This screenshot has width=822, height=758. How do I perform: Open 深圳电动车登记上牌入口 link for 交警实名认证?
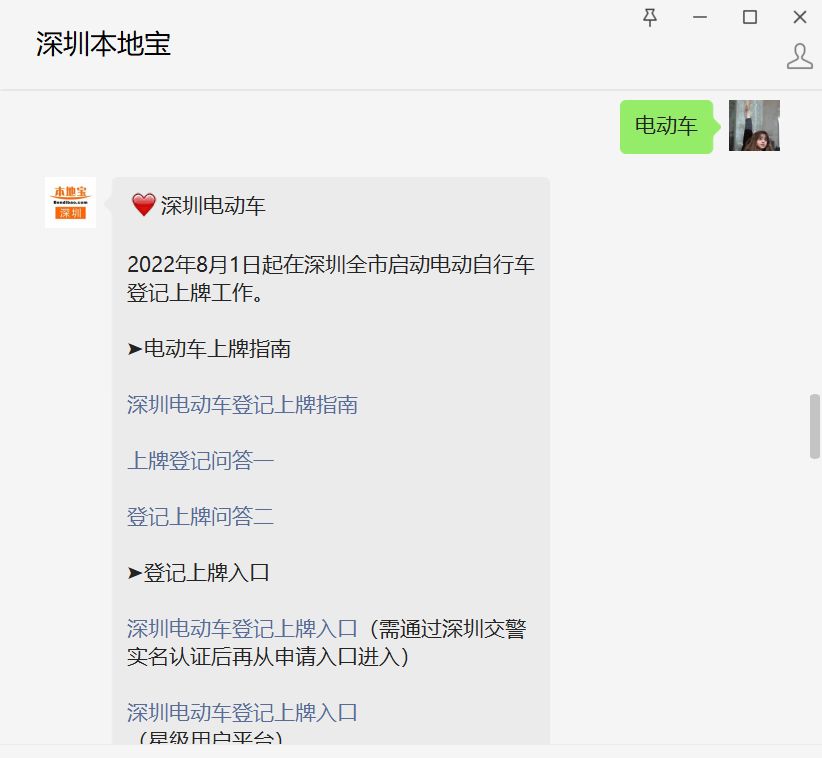tap(242, 629)
